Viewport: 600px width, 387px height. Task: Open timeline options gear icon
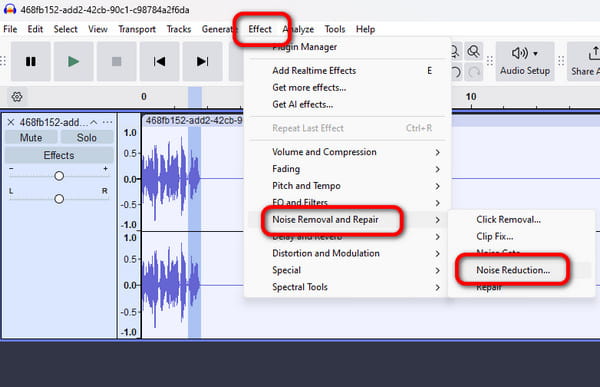point(17,97)
